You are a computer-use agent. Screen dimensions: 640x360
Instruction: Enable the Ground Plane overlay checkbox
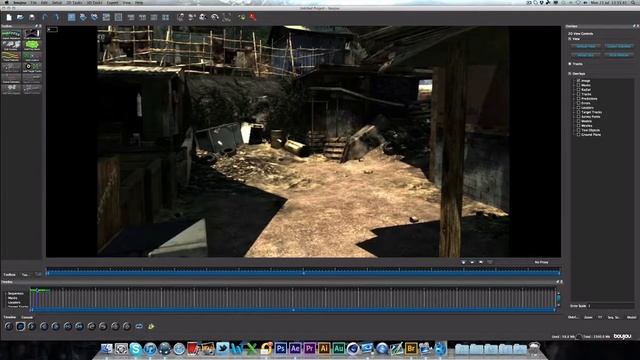(578, 135)
